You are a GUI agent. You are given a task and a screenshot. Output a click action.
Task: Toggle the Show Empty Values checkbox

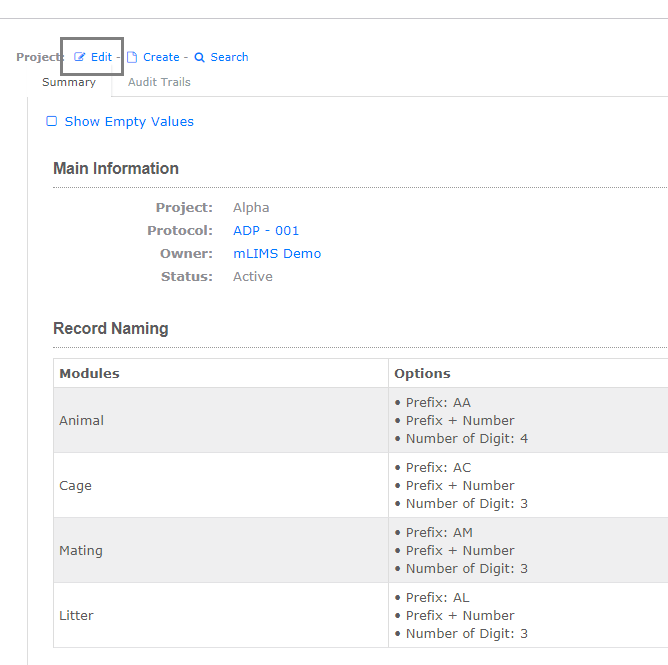52,121
